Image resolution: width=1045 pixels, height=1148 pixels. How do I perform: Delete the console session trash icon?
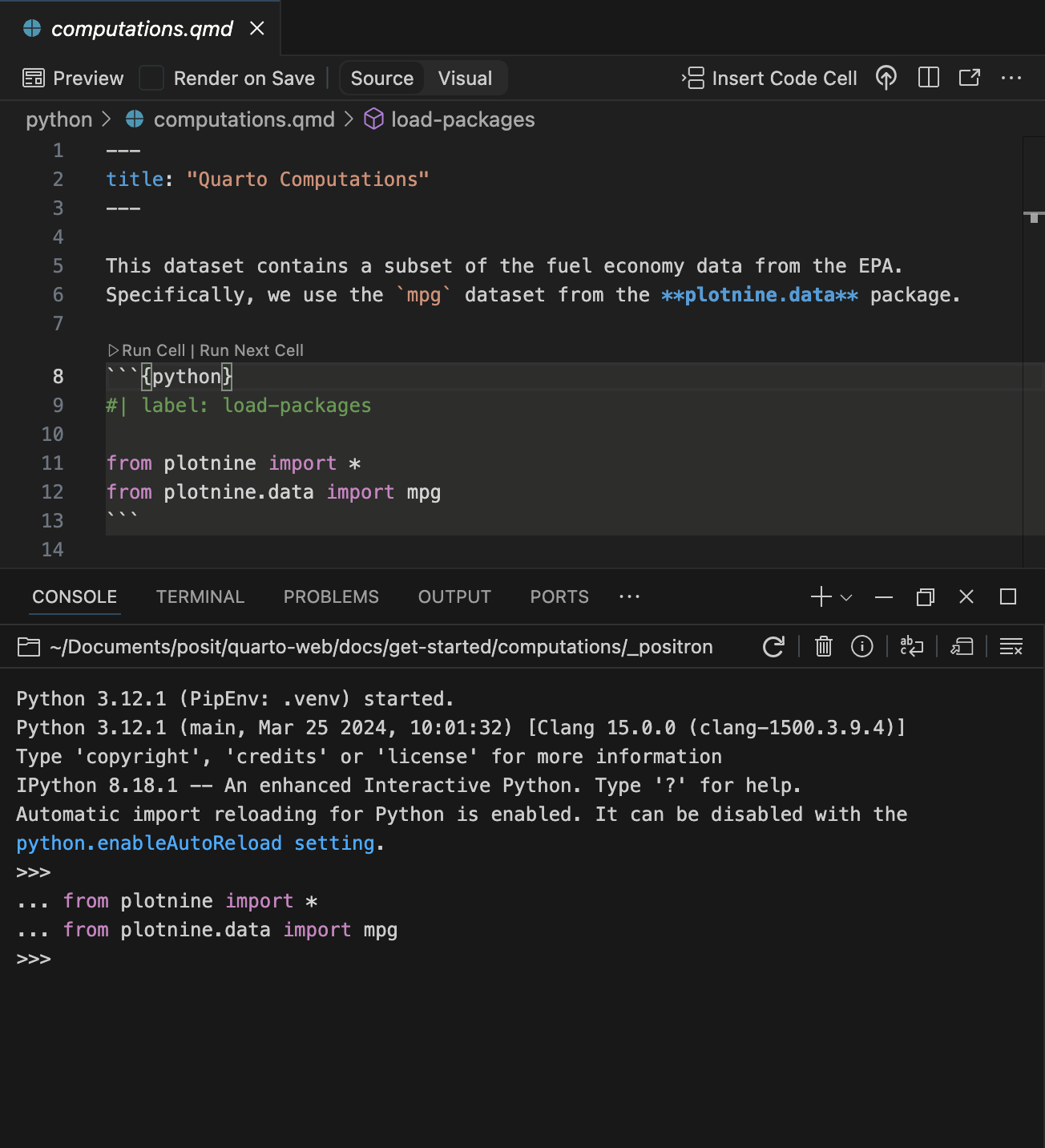click(824, 646)
